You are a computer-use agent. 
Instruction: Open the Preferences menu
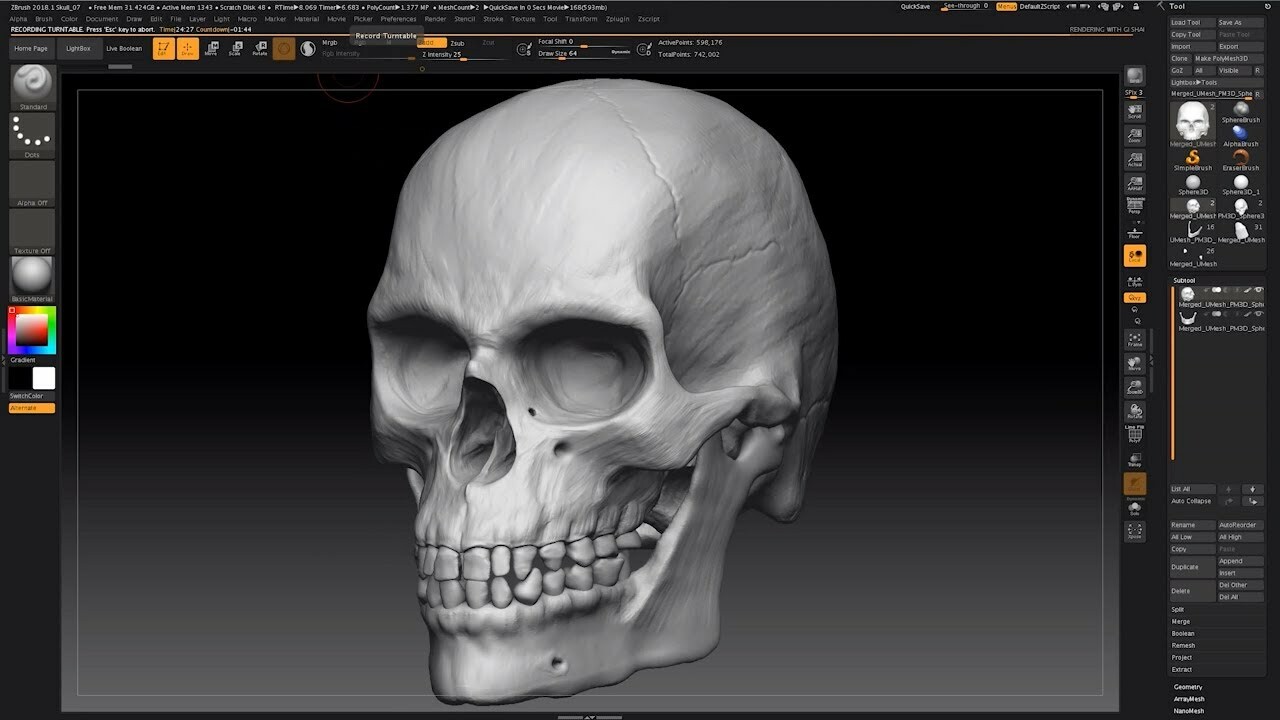pyautogui.click(x=399, y=18)
